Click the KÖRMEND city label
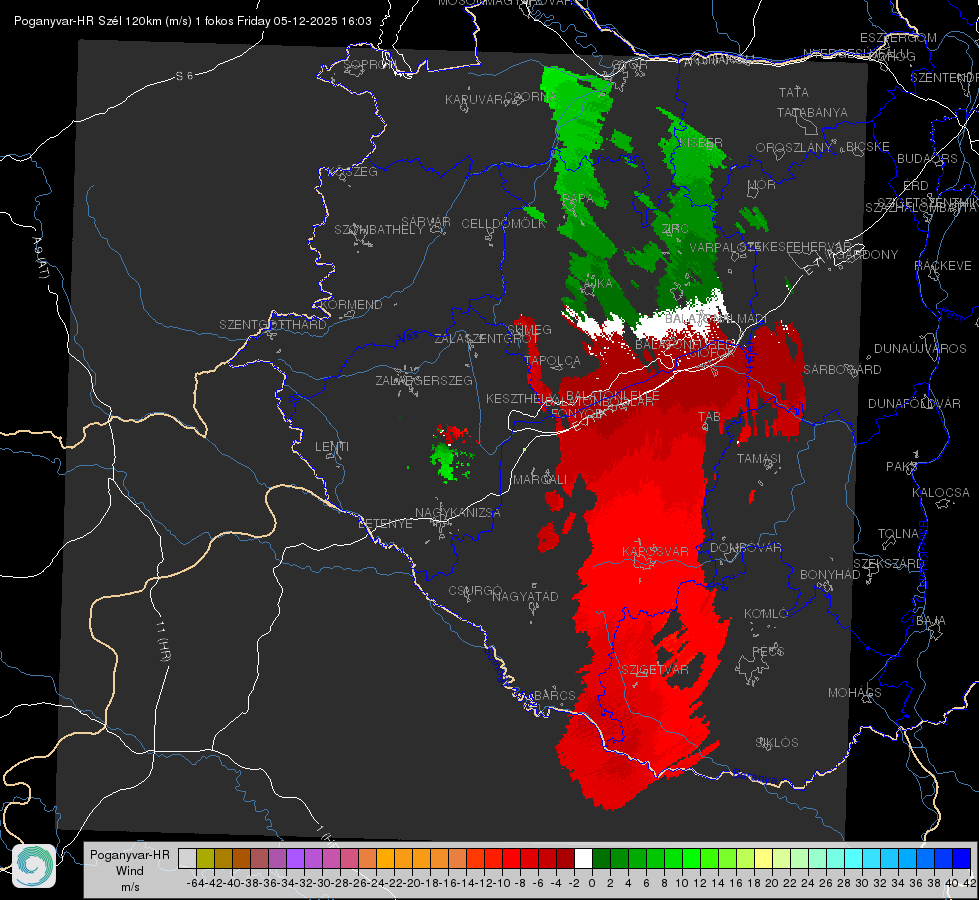This screenshot has width=979, height=900. [351, 305]
